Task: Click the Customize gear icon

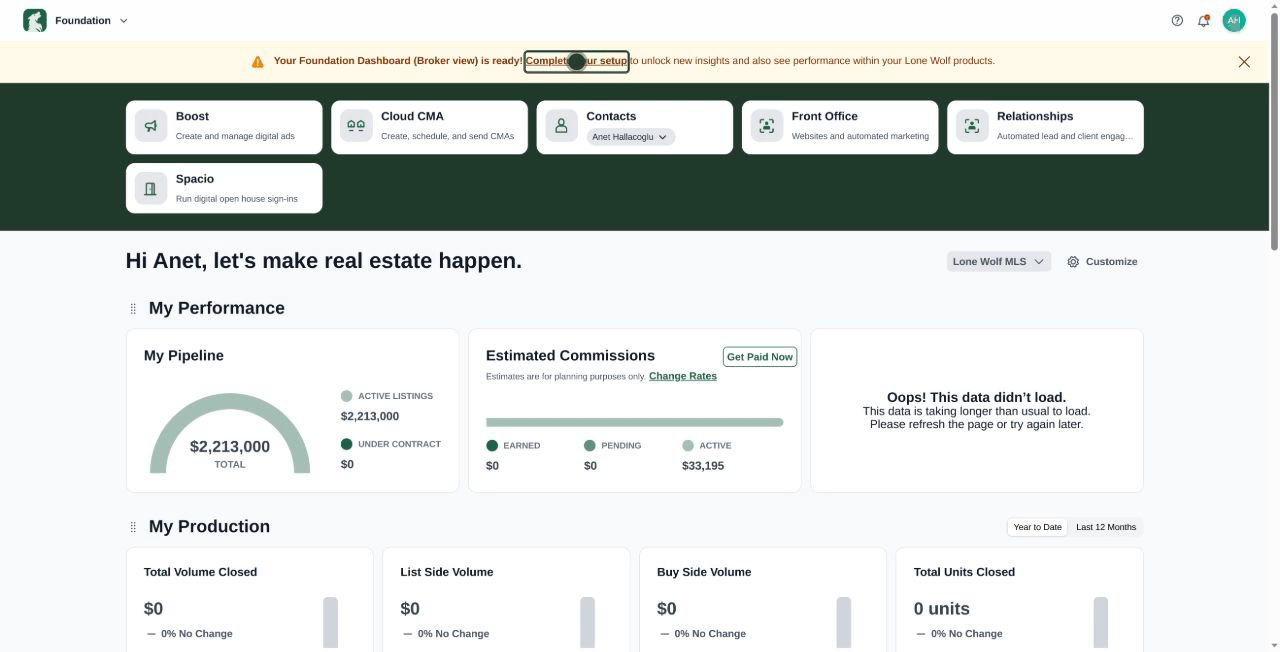Action: point(1073,262)
